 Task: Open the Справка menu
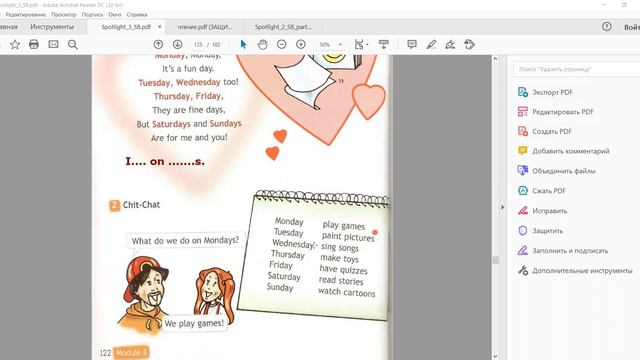[x=137, y=14]
